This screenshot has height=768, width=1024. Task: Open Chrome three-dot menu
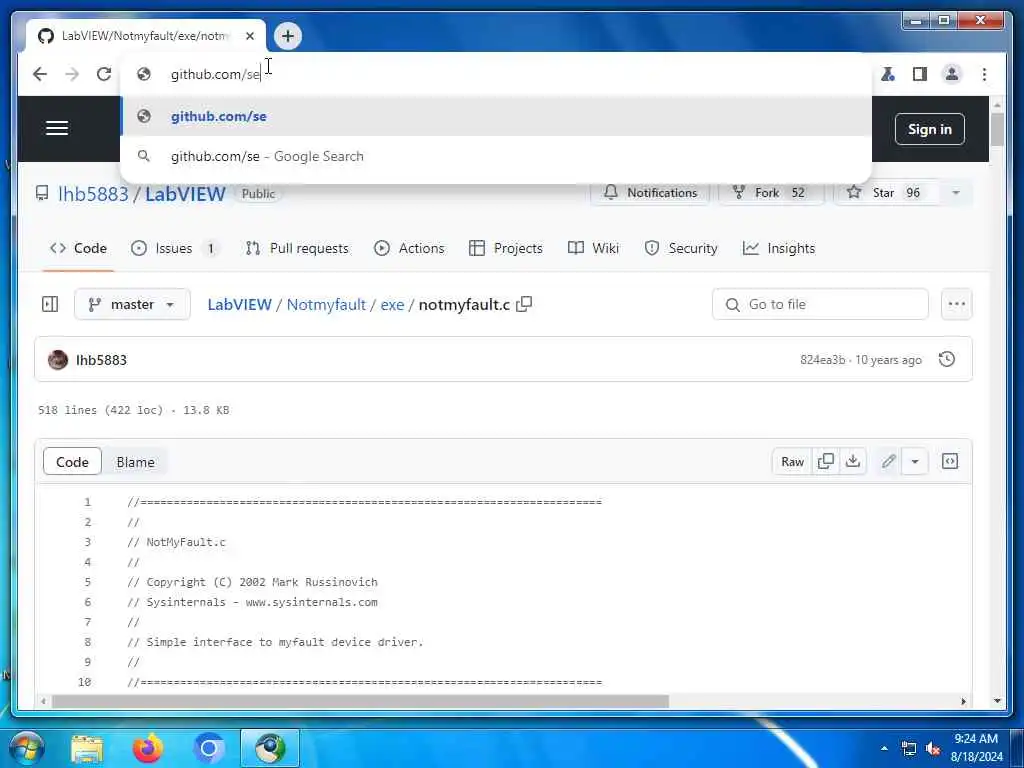coord(984,74)
